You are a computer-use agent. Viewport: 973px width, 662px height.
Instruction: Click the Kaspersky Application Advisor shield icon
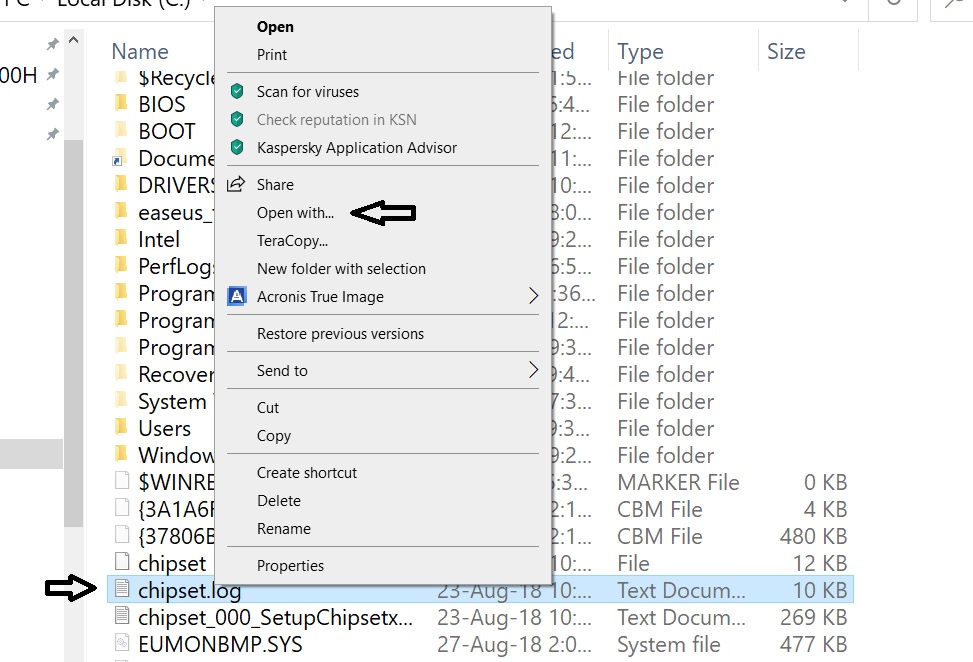coord(237,145)
